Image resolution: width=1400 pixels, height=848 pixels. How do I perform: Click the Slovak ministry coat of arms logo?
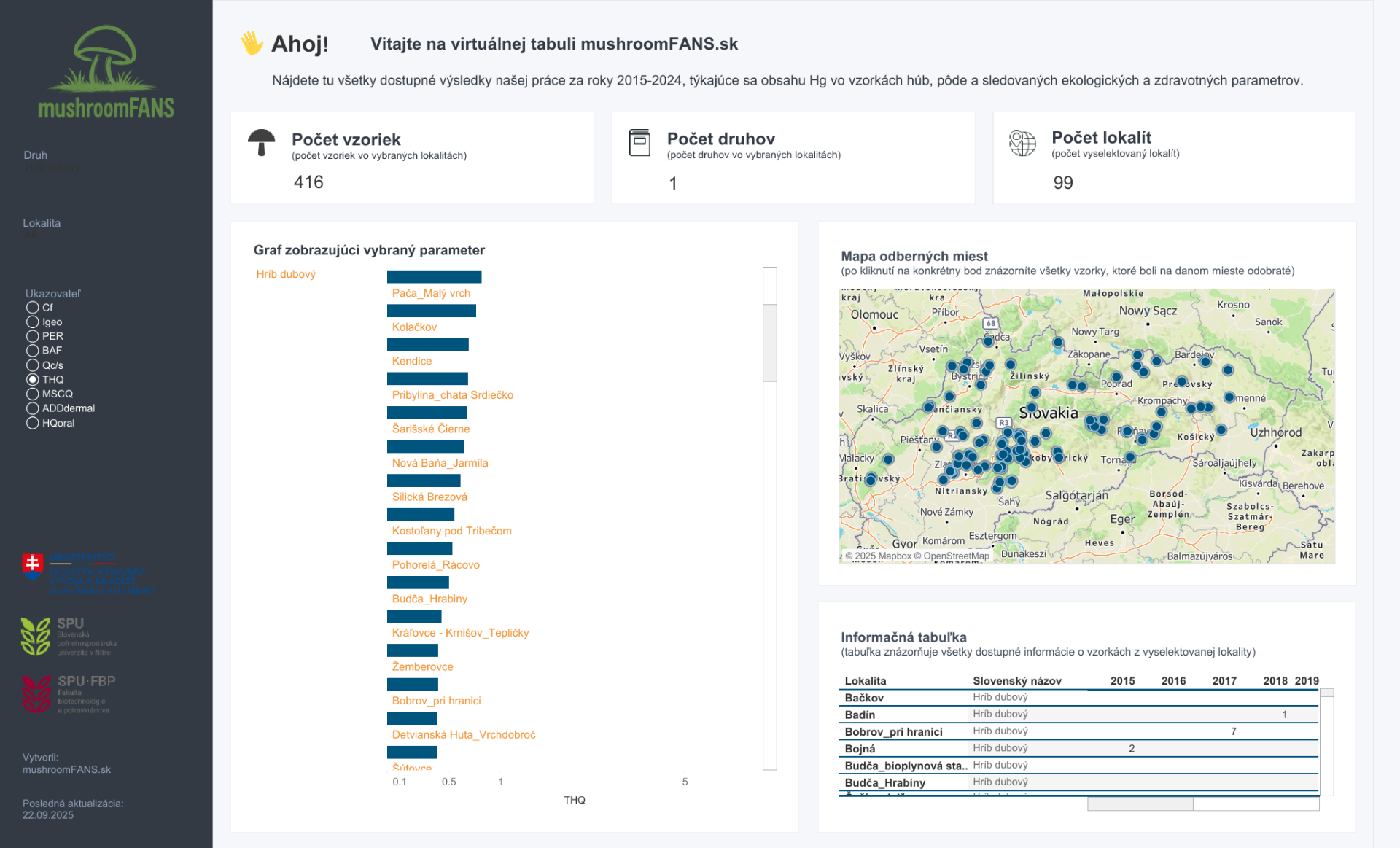[33, 564]
